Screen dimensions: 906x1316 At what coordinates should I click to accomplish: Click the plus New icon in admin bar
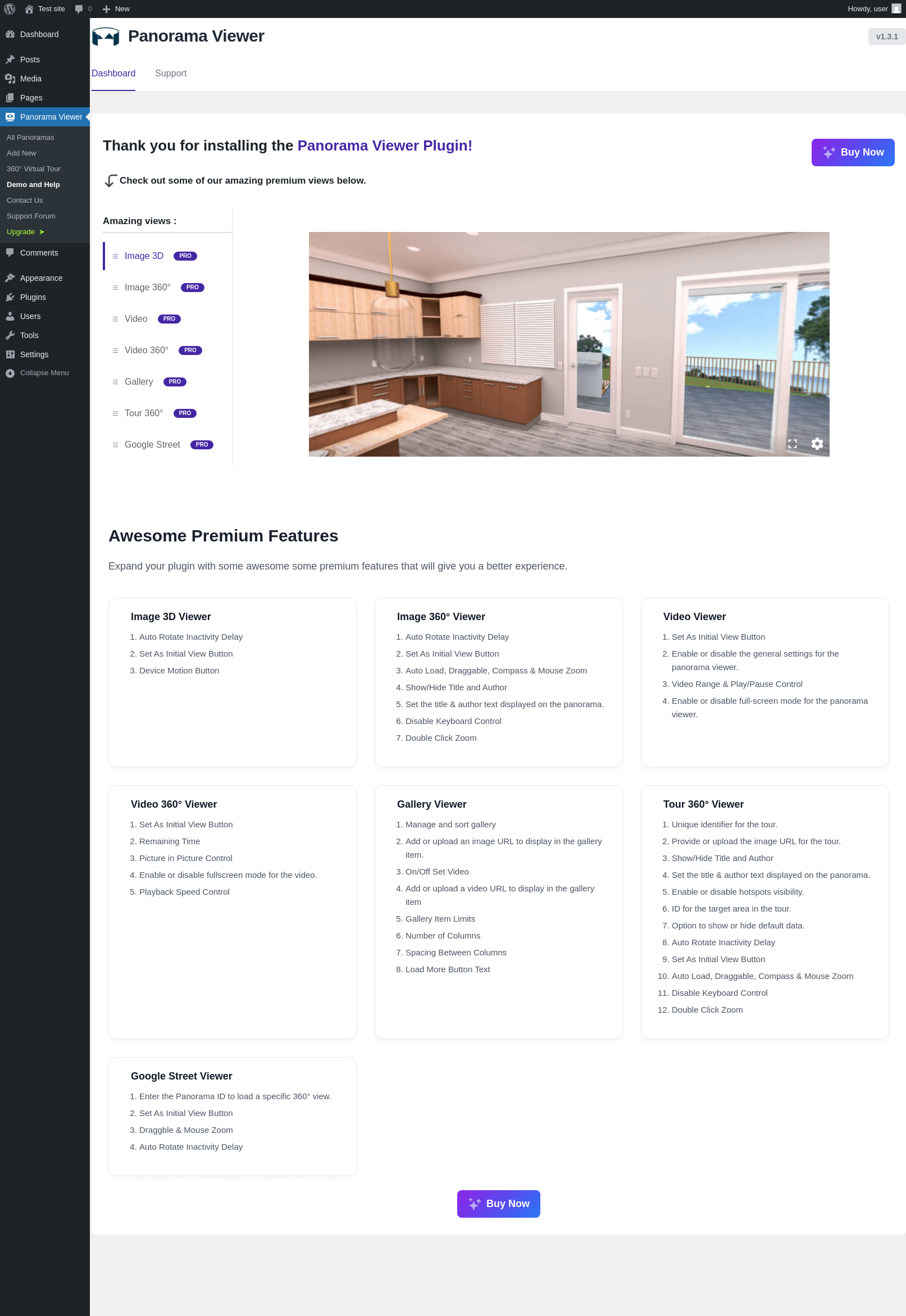pos(106,9)
